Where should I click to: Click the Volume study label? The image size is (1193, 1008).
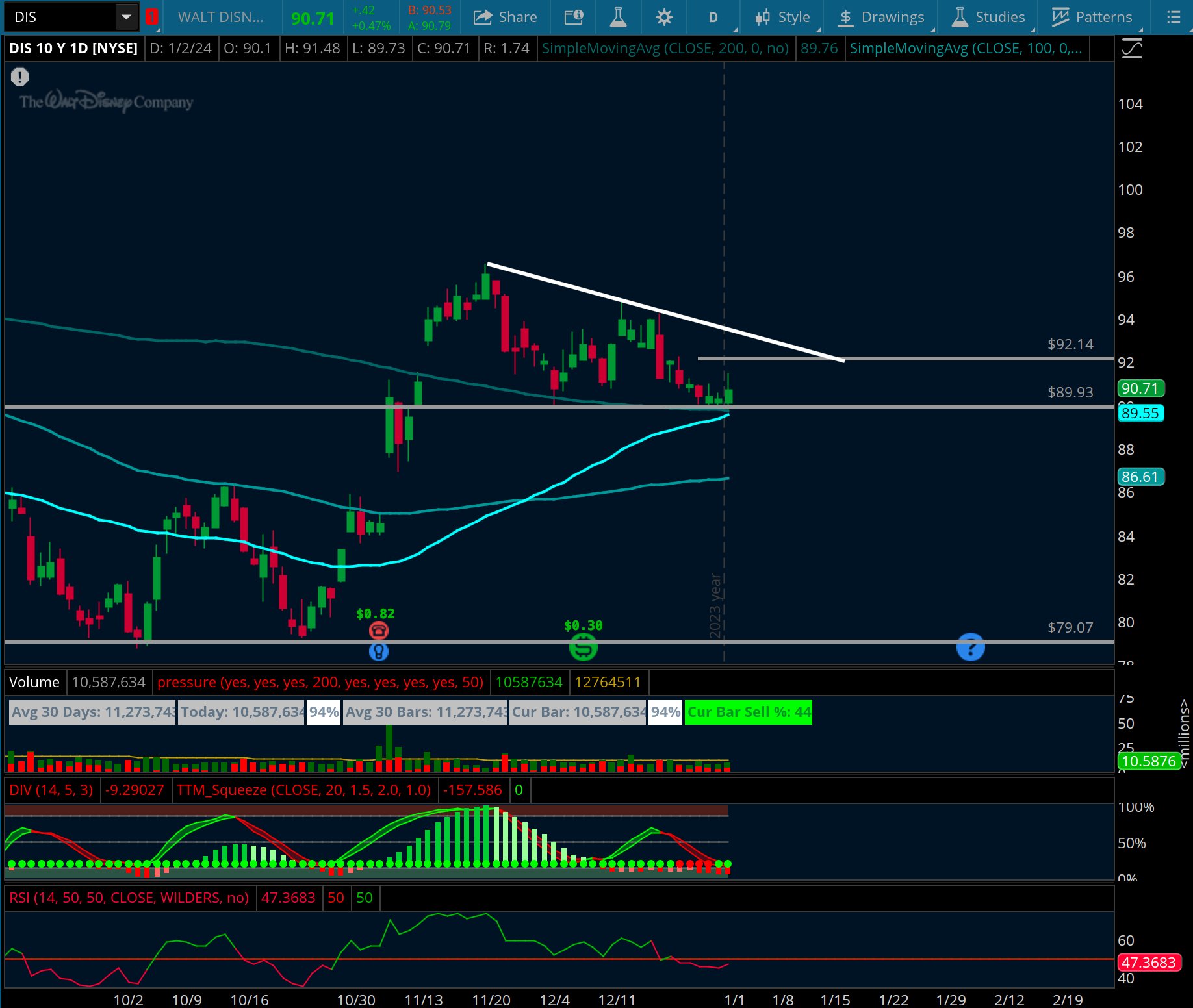34,682
